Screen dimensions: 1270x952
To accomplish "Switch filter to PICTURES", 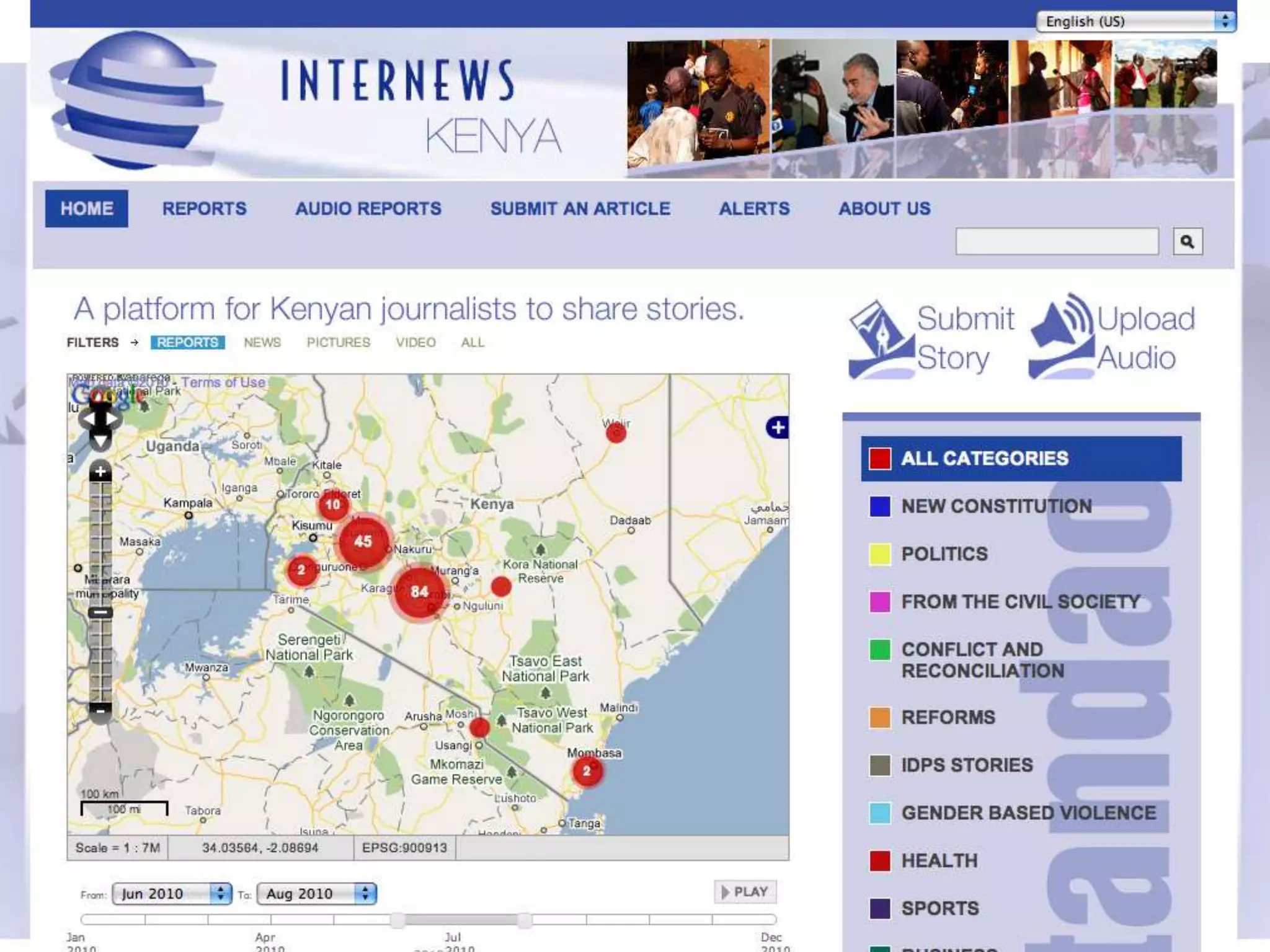I will click(x=338, y=343).
